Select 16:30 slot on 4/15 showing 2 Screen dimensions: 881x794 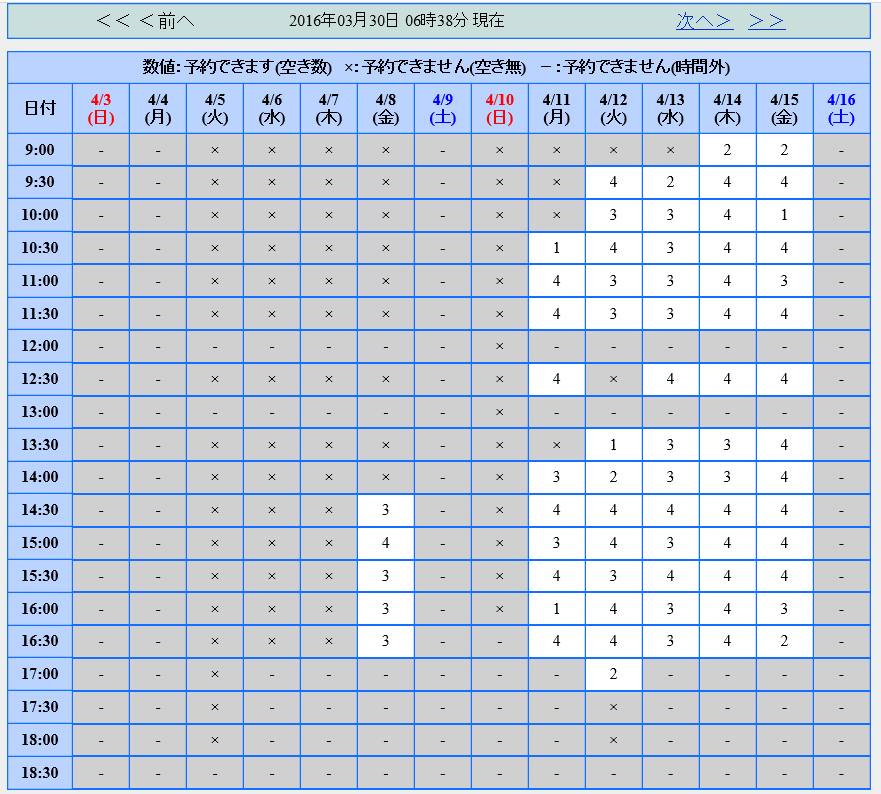click(784, 641)
